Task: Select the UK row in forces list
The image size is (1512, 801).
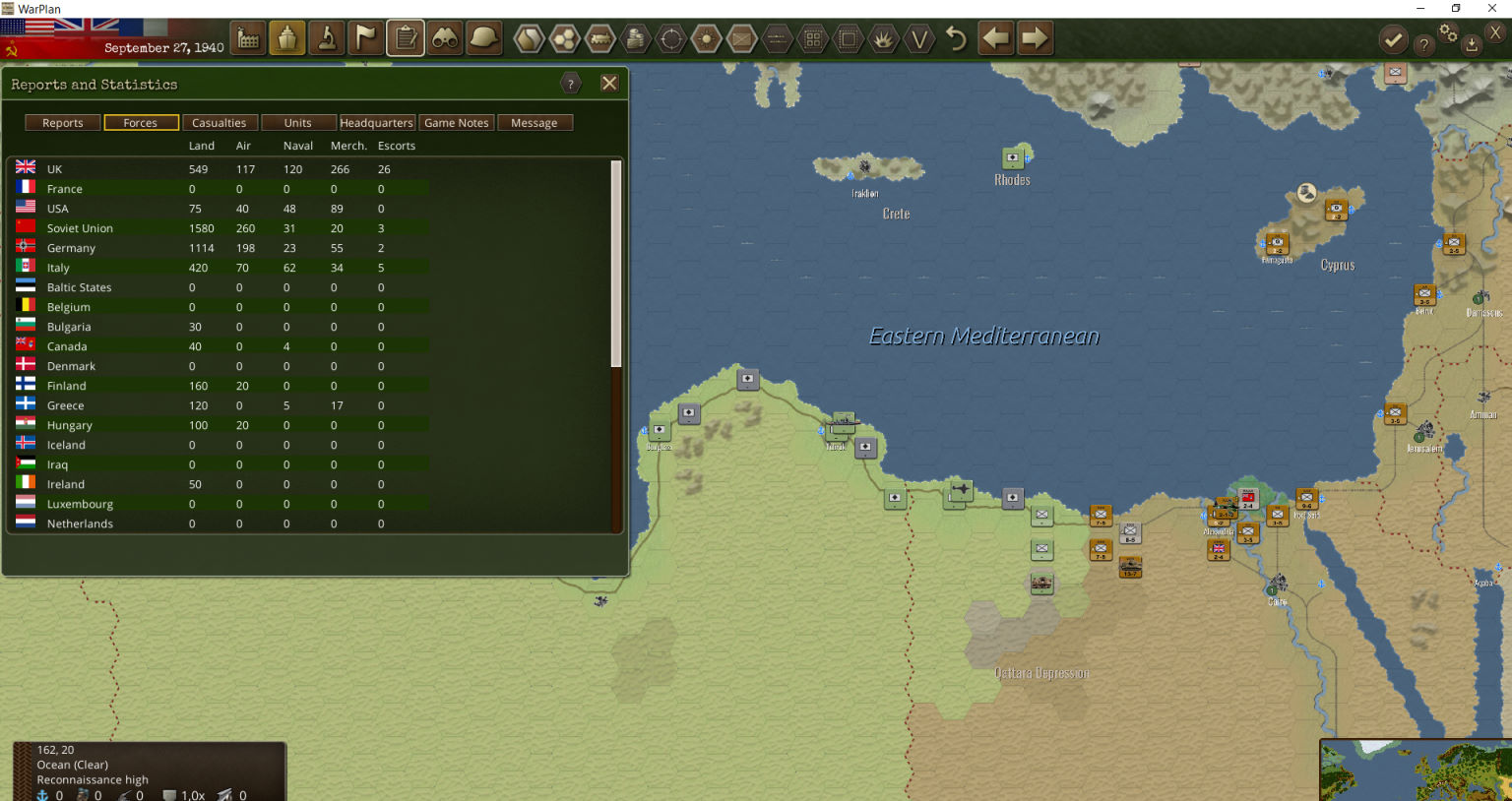Action: tap(221, 169)
